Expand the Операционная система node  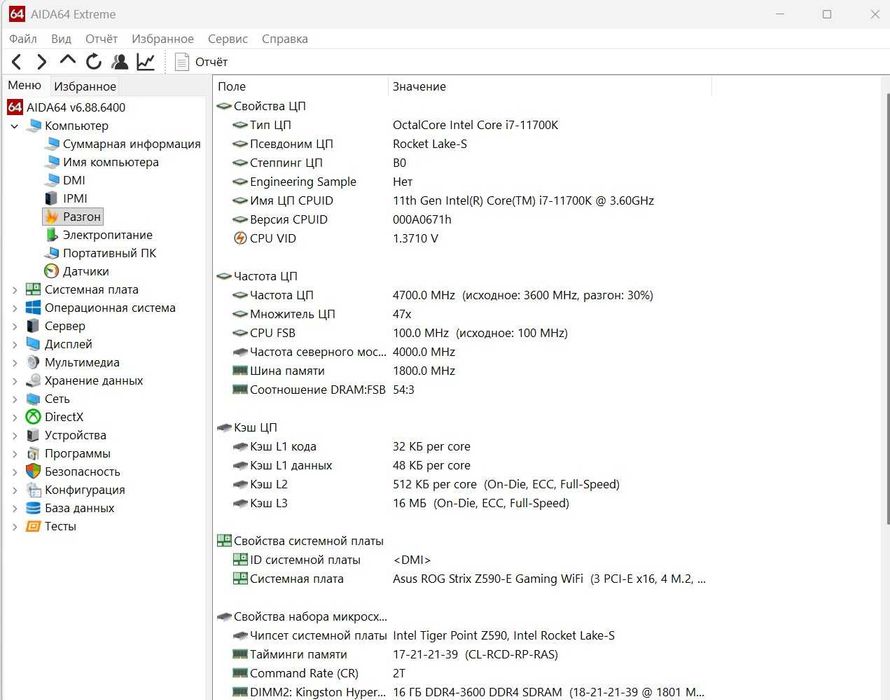pyautogui.click(x=15, y=308)
